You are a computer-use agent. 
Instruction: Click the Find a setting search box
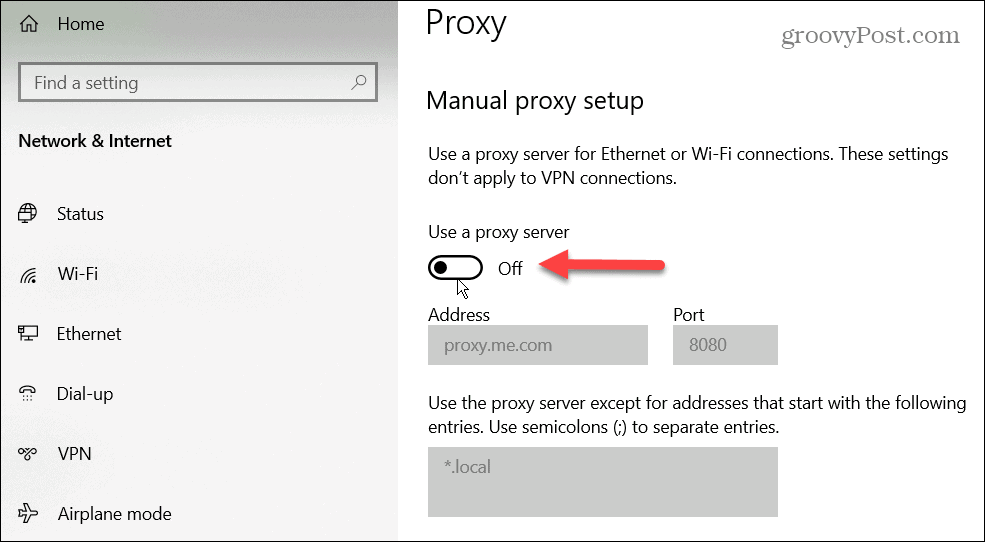click(198, 82)
